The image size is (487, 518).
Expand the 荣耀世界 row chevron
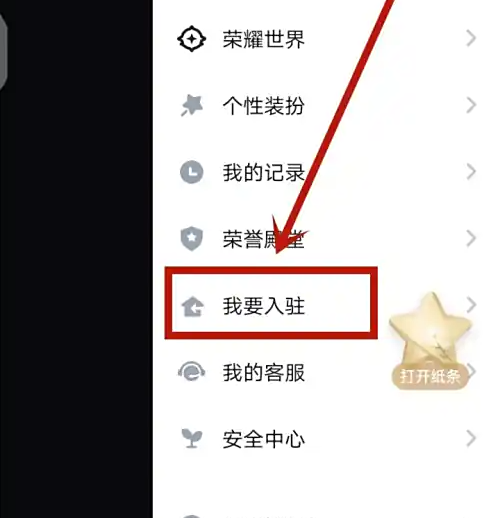471,38
